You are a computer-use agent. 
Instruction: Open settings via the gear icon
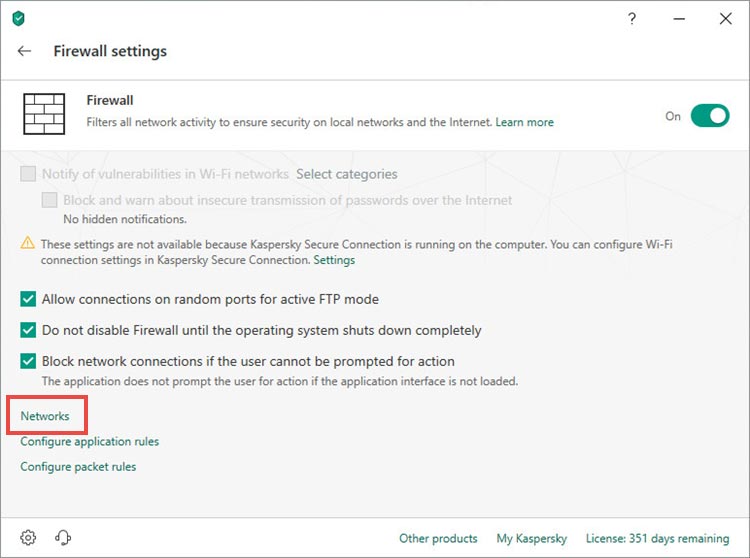point(28,537)
